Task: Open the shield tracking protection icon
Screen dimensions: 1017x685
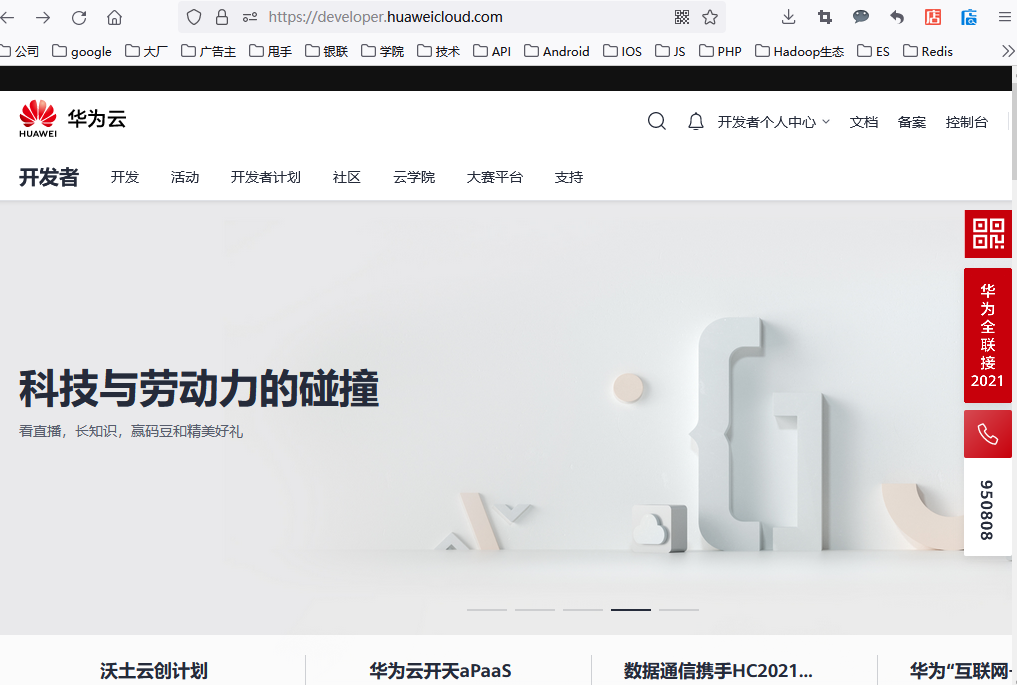Action: pyautogui.click(x=193, y=17)
